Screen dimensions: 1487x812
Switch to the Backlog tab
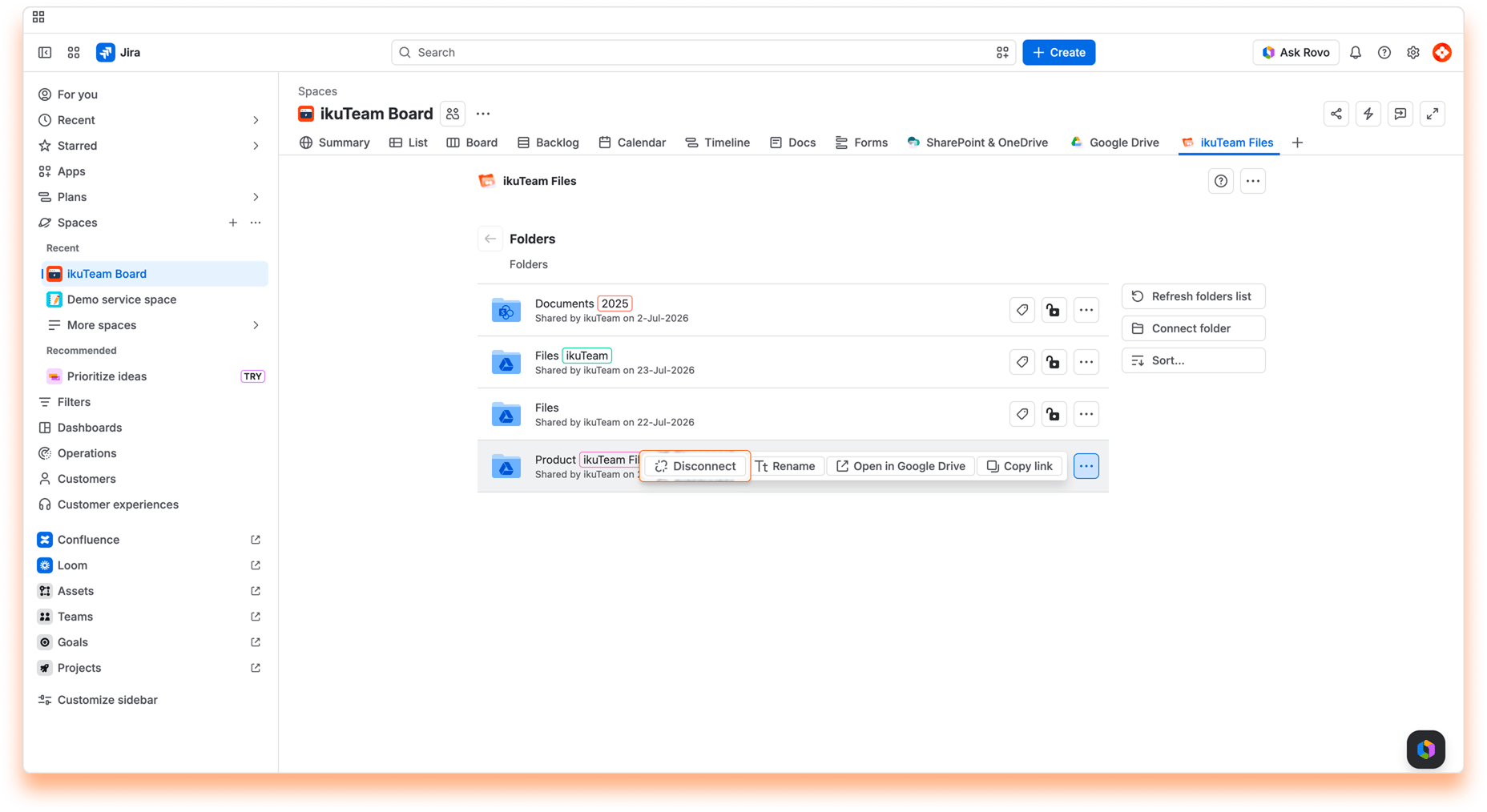(548, 143)
